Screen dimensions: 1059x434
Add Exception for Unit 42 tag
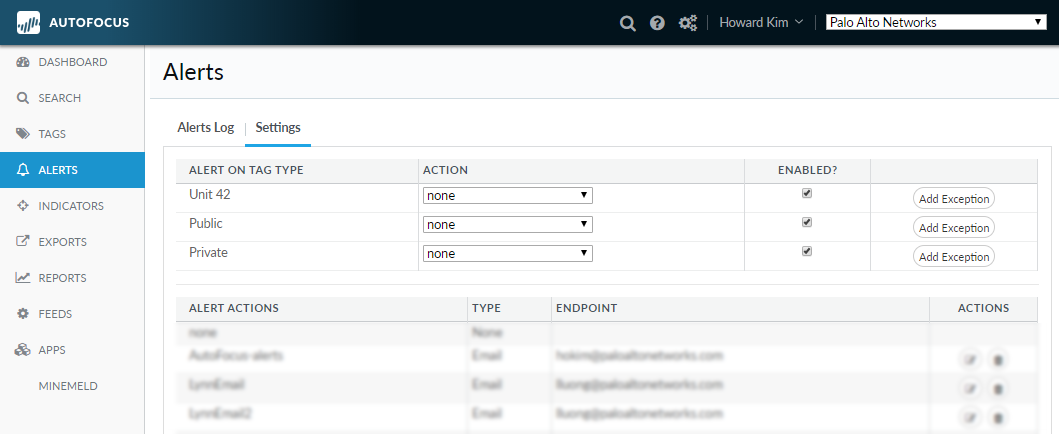pyautogui.click(x=953, y=199)
